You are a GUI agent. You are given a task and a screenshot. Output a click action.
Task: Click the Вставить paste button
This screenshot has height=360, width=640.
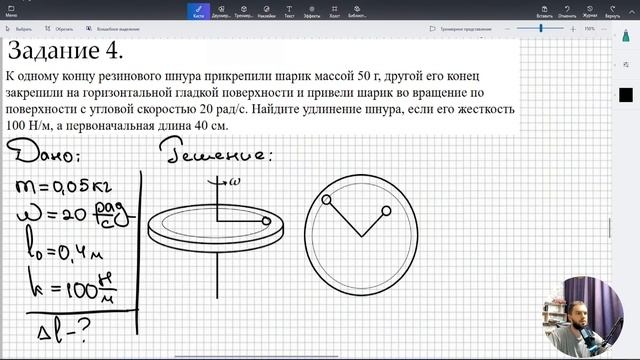[x=544, y=11]
